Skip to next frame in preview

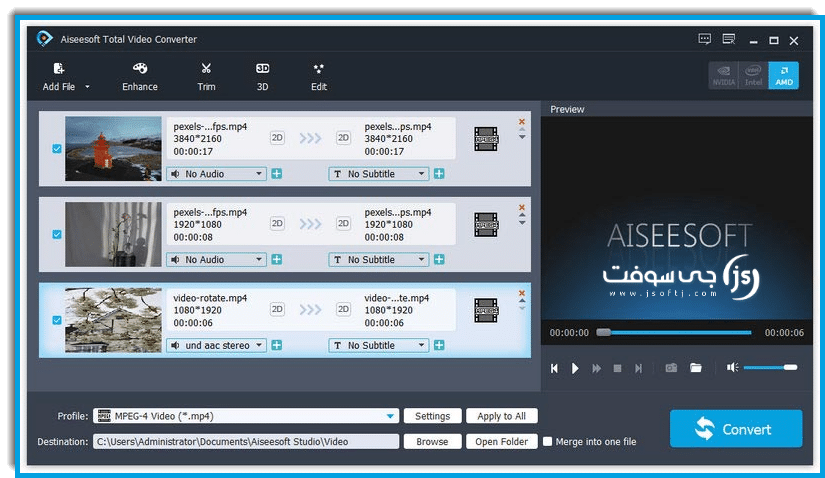coord(638,369)
